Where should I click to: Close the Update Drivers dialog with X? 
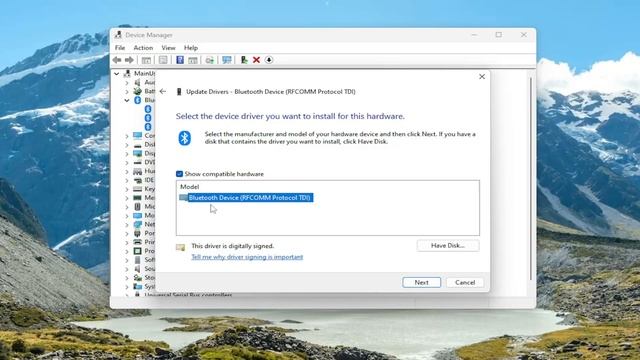pyautogui.click(x=482, y=77)
